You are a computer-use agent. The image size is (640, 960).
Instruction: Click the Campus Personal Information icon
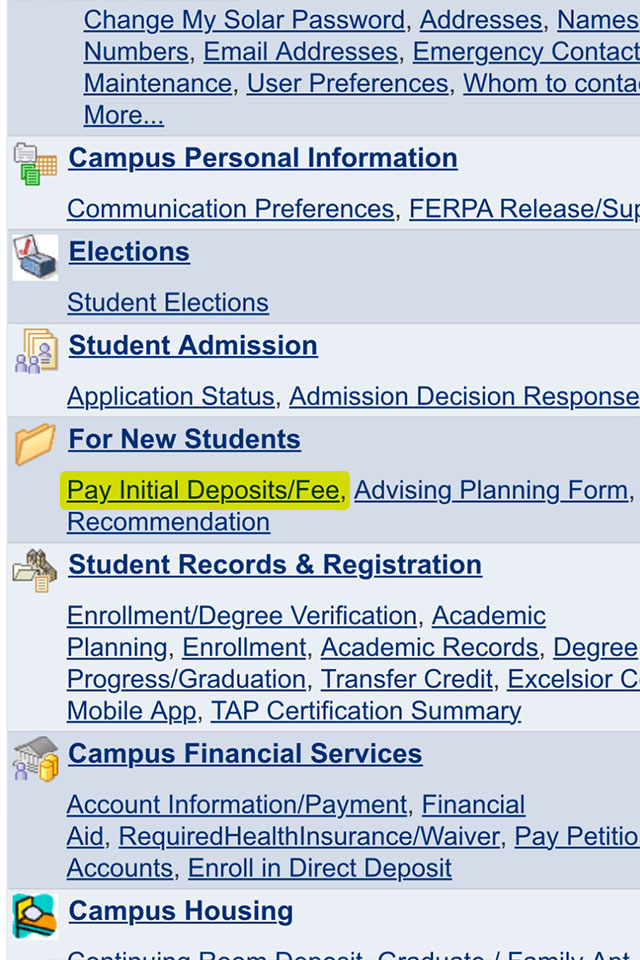35,164
